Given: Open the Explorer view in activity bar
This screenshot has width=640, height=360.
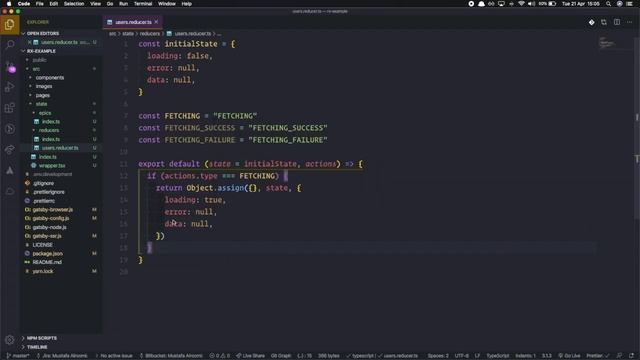Looking at the screenshot, I should pos(9,25).
